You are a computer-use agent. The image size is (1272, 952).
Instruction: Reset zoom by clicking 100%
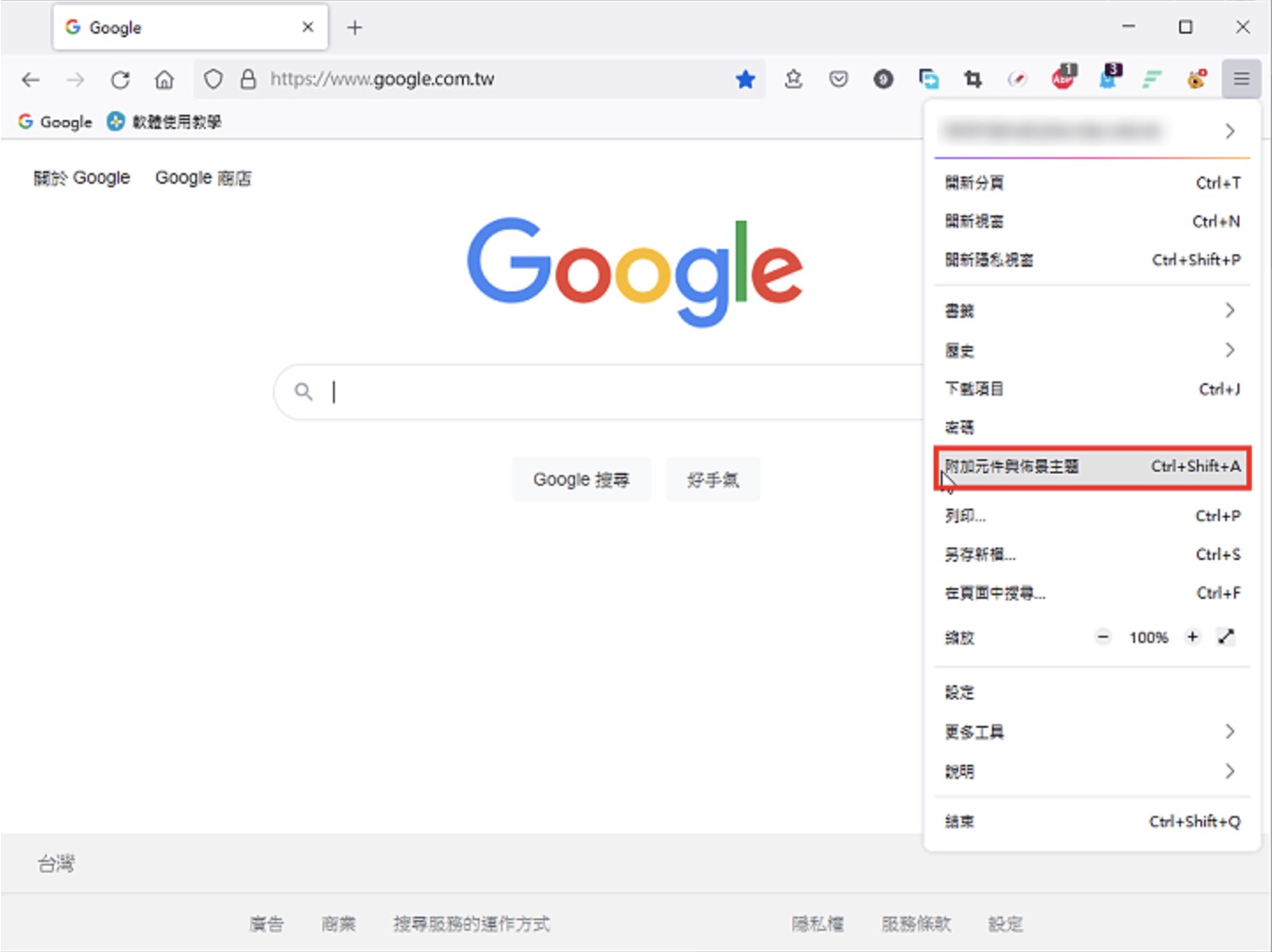pyautogui.click(x=1148, y=638)
